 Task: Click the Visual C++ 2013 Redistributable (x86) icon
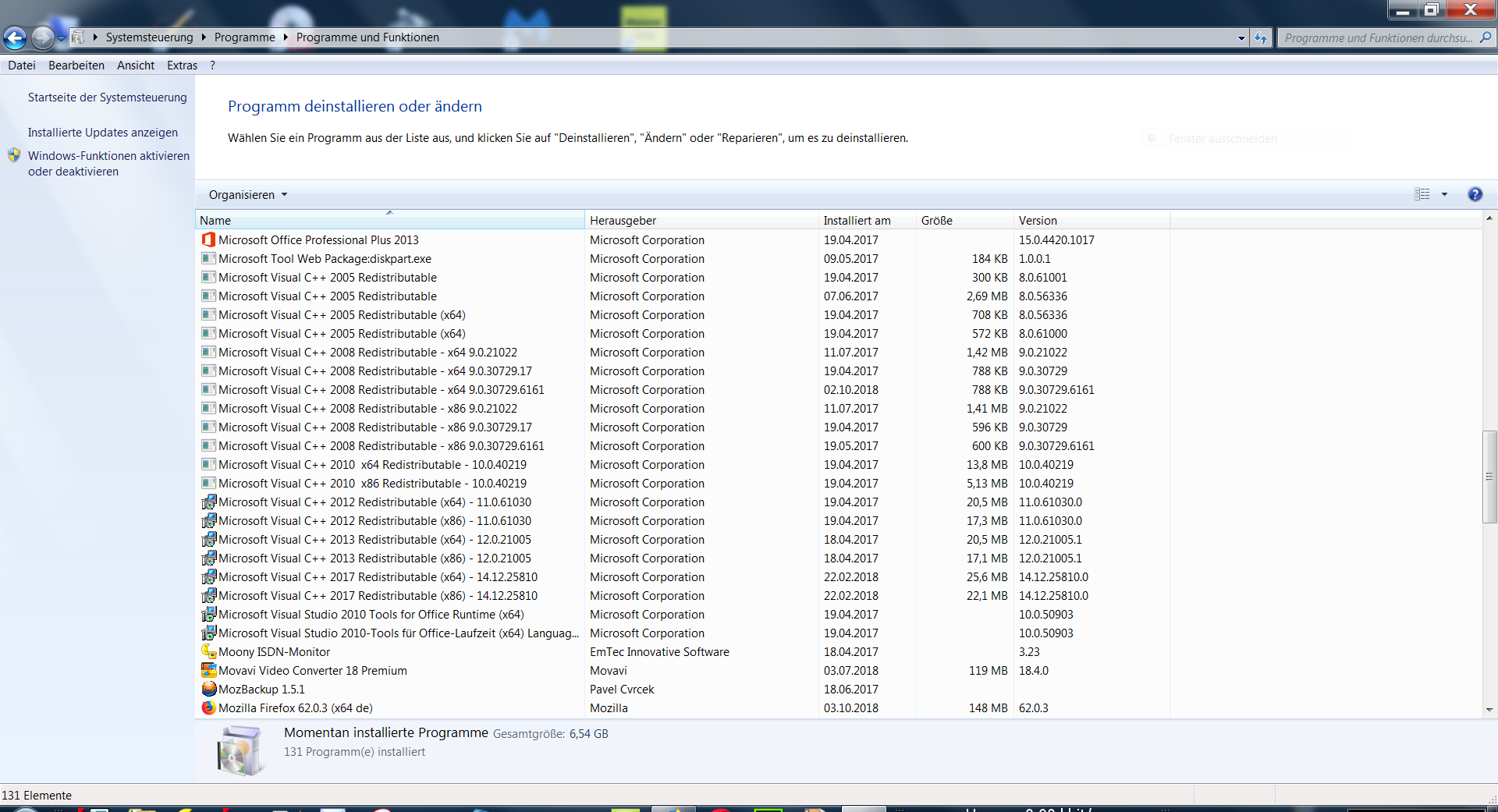(x=208, y=558)
